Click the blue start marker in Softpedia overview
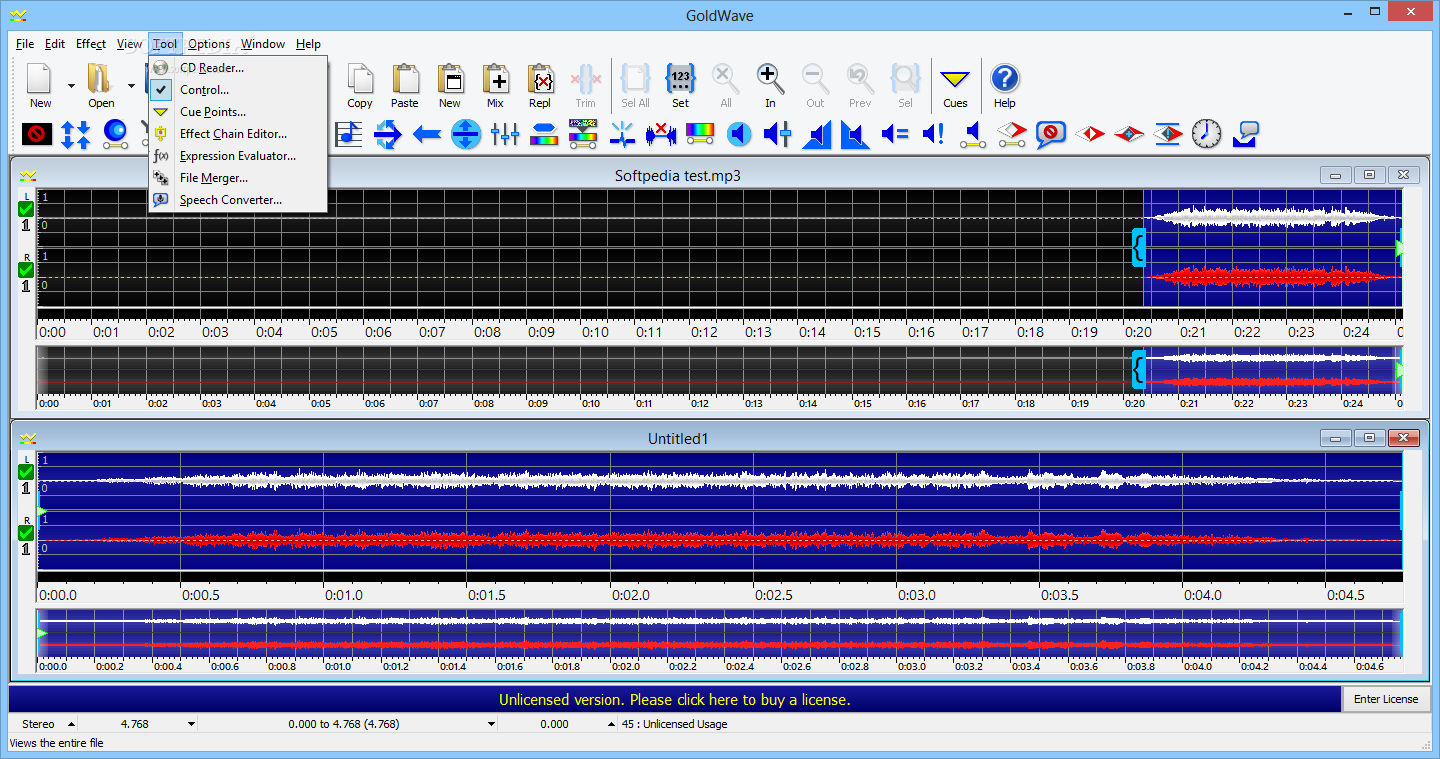This screenshot has height=759, width=1440. coord(1138,370)
